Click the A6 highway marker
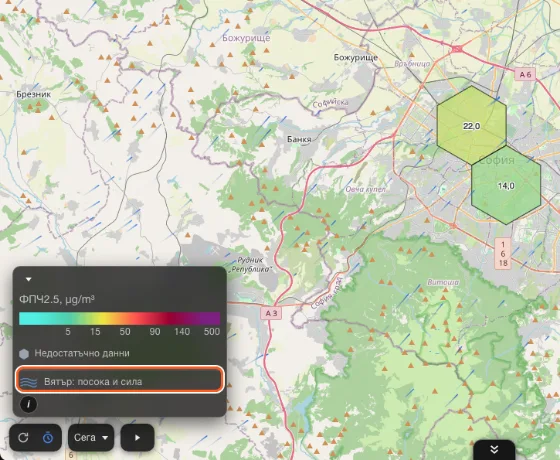Viewport: 560px width, 460px height. pos(525,74)
